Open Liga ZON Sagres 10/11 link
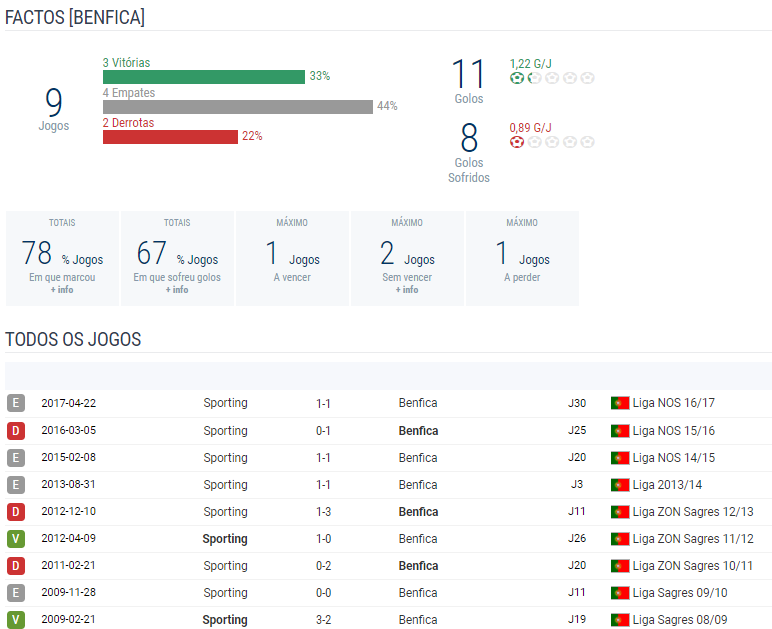Viewport: 772px width, 629px height. [693, 566]
